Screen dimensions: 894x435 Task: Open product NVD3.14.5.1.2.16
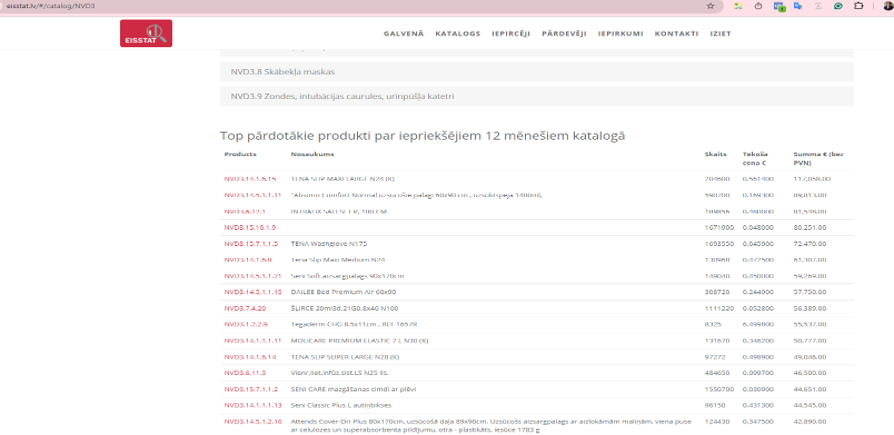[253, 422]
